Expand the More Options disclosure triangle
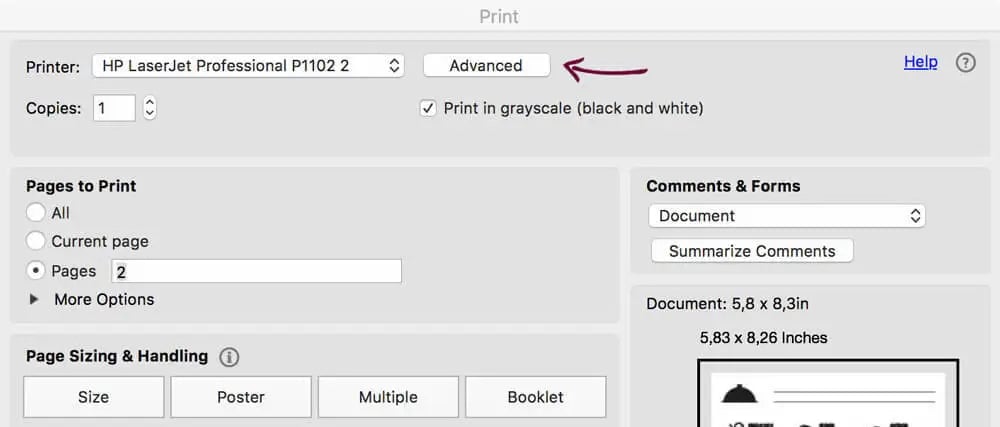The image size is (1000, 427). tap(35, 299)
